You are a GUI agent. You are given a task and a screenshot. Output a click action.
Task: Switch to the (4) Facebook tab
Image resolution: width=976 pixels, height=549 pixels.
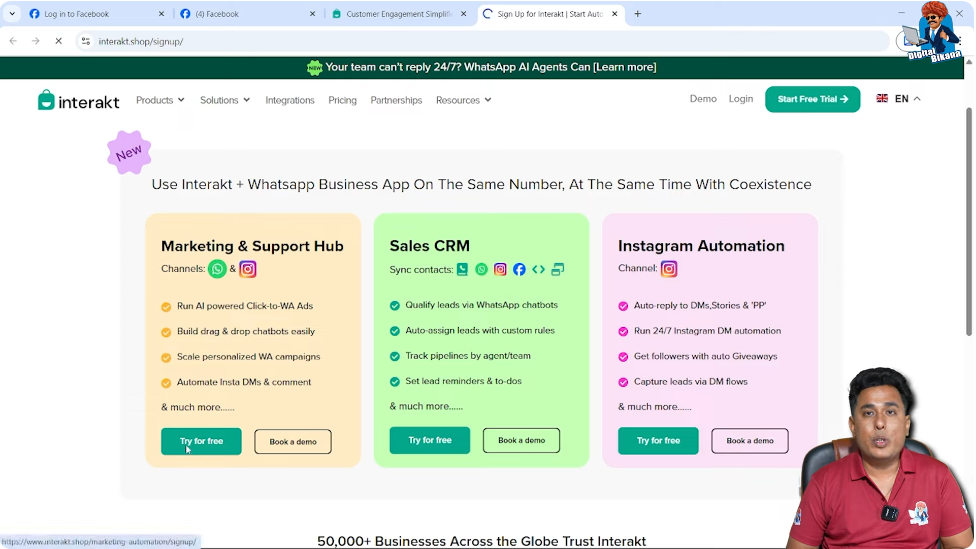[x=246, y=14]
